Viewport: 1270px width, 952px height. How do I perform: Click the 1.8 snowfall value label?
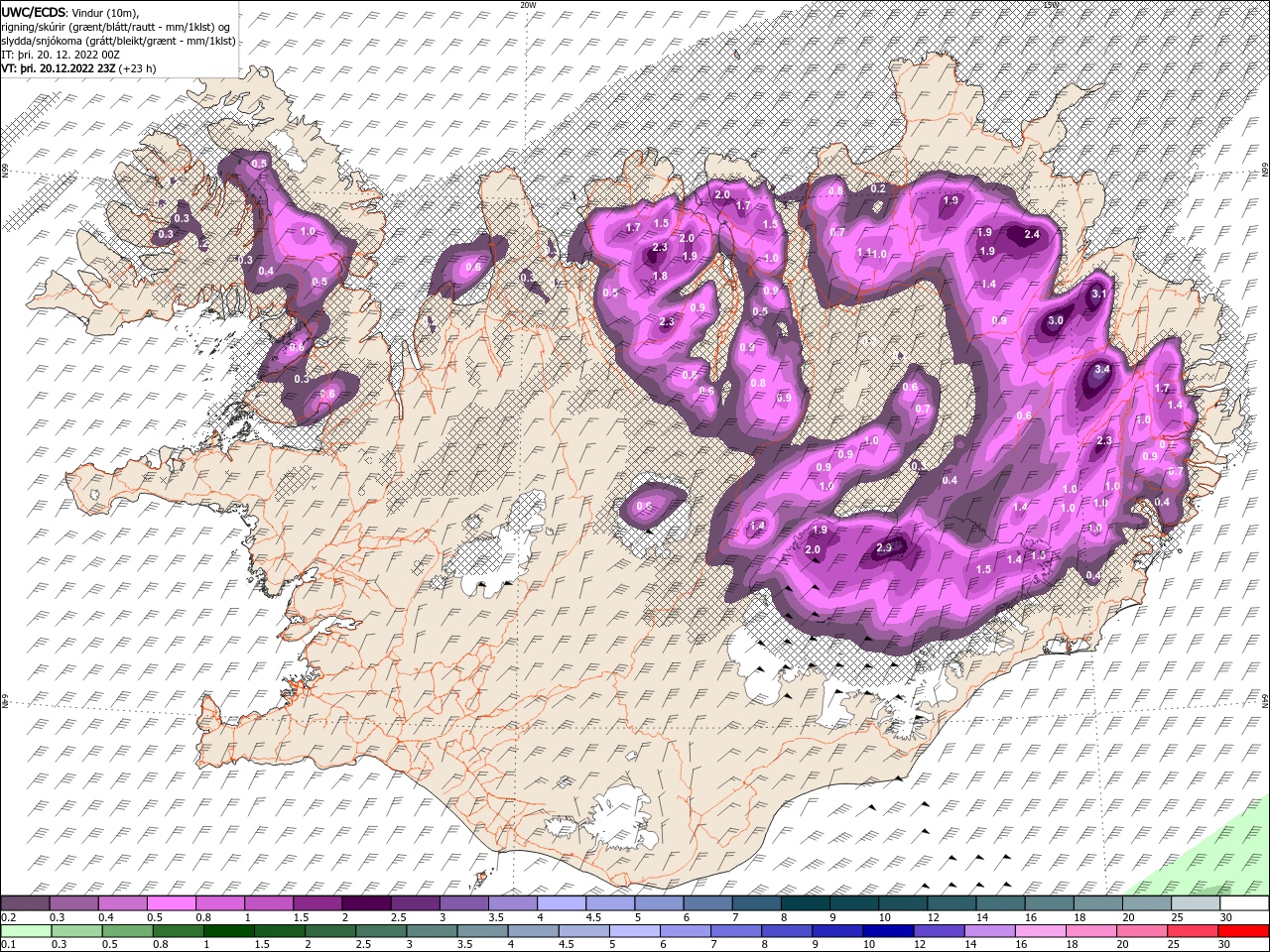click(660, 276)
